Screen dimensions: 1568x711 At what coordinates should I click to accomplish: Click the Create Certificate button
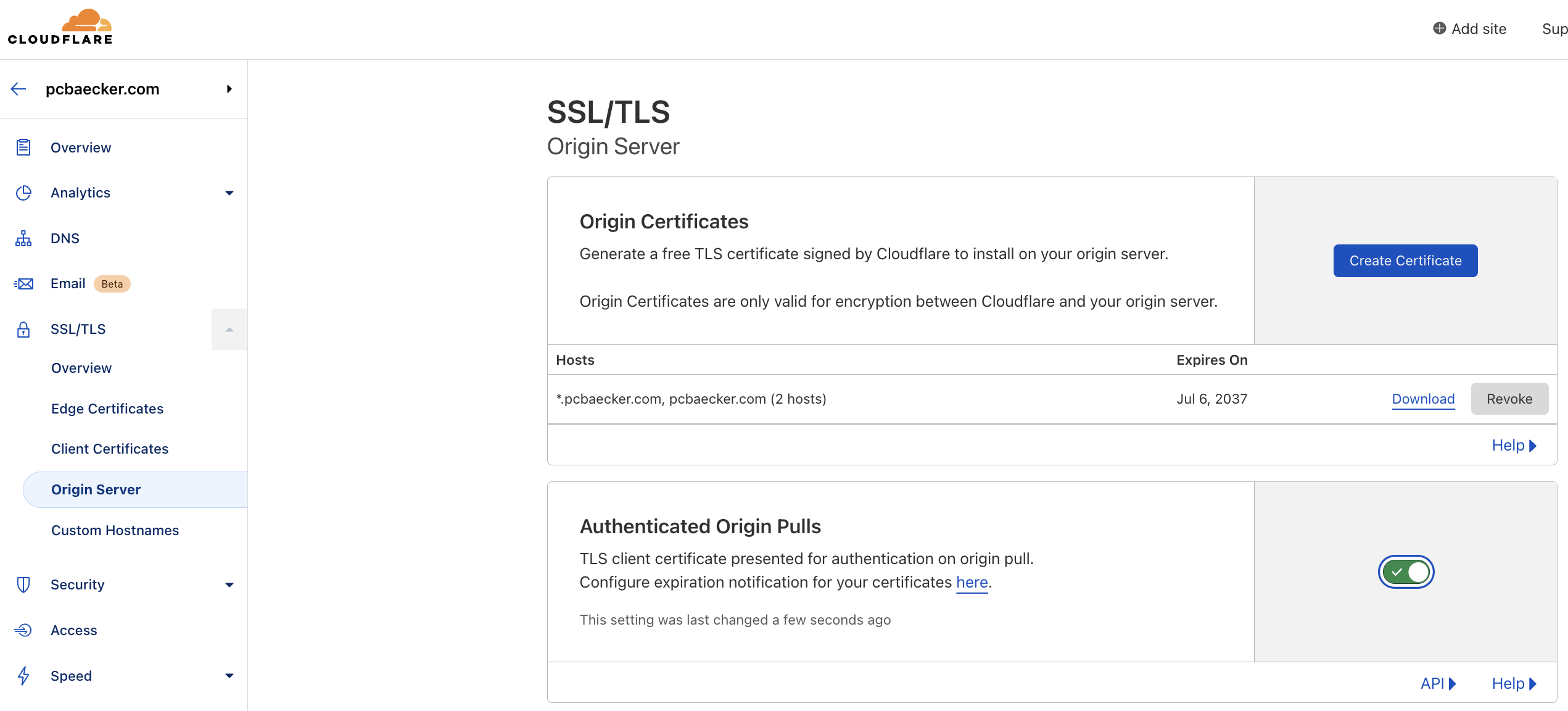(1405, 260)
